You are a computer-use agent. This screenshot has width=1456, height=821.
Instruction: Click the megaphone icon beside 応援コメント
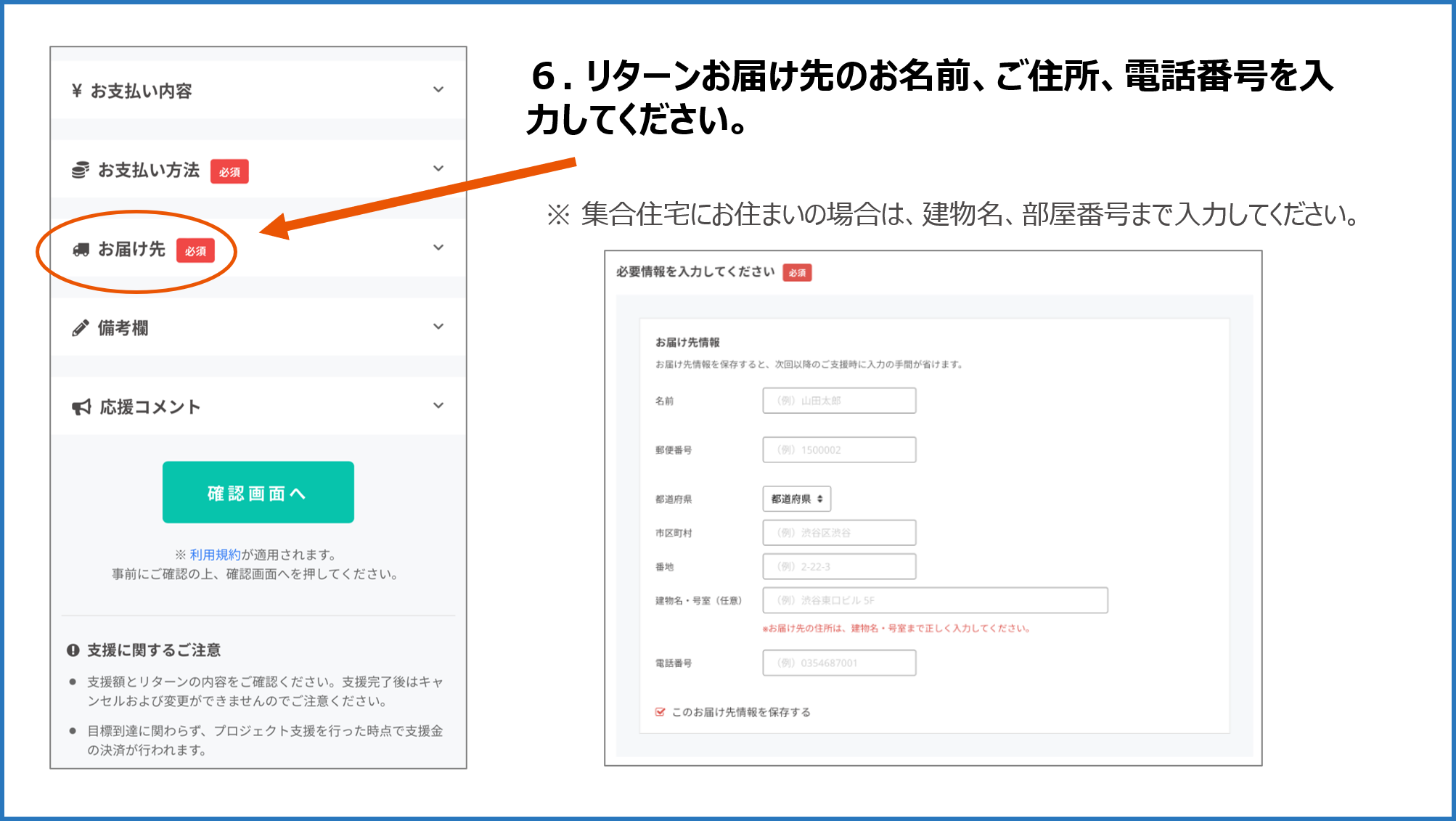pos(81,407)
